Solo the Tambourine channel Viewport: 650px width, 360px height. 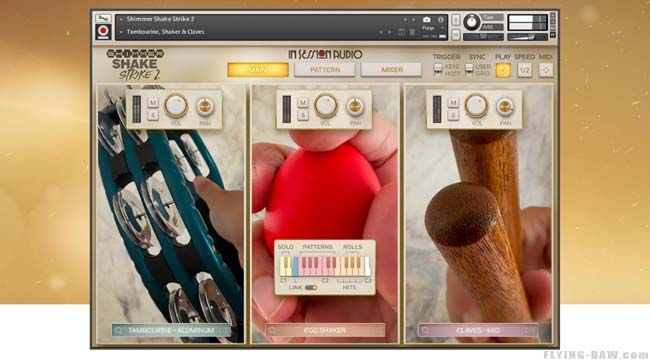pyautogui.click(x=153, y=115)
